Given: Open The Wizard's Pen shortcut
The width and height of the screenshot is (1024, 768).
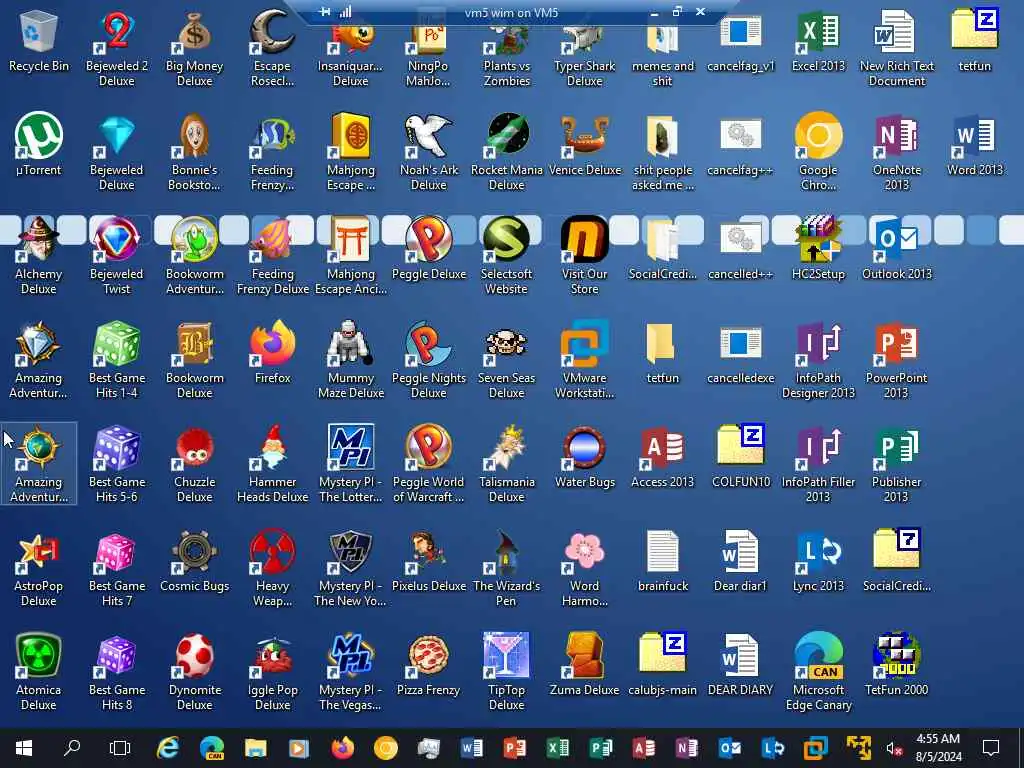Looking at the screenshot, I should tap(507, 568).
